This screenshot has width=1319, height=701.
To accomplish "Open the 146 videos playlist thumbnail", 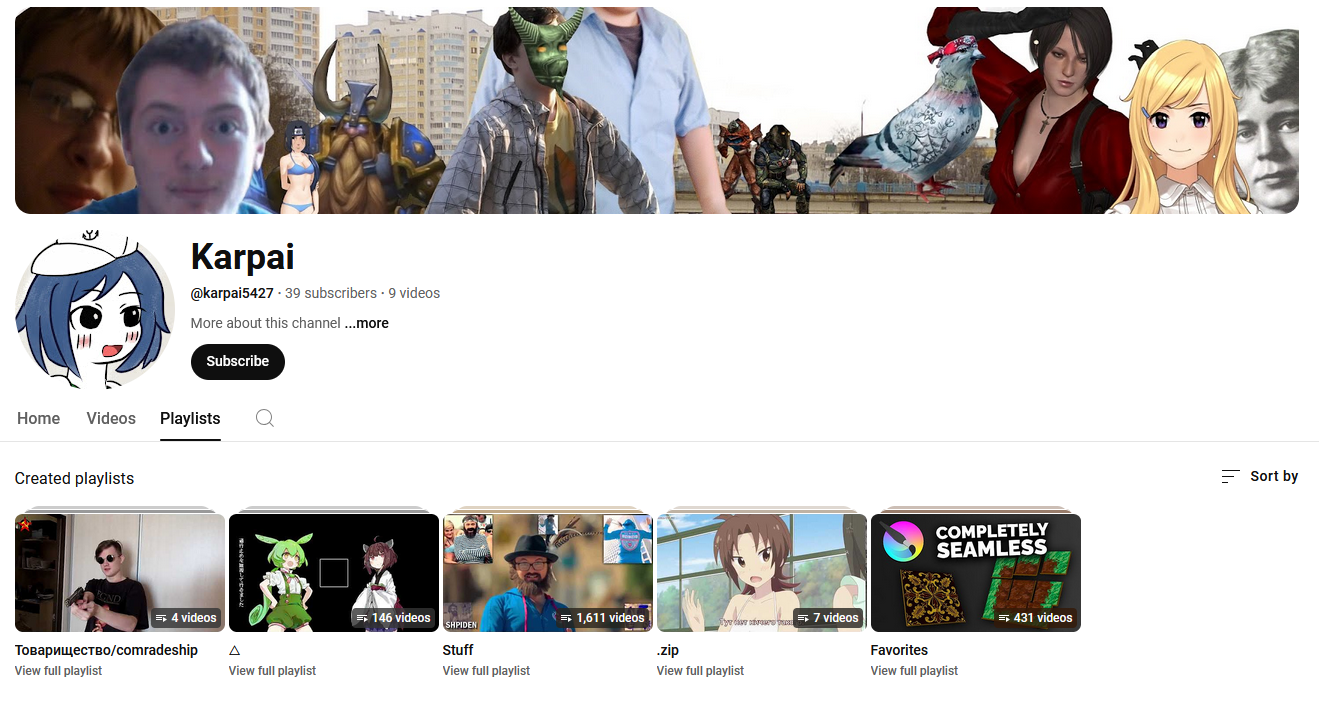I will (x=333, y=572).
